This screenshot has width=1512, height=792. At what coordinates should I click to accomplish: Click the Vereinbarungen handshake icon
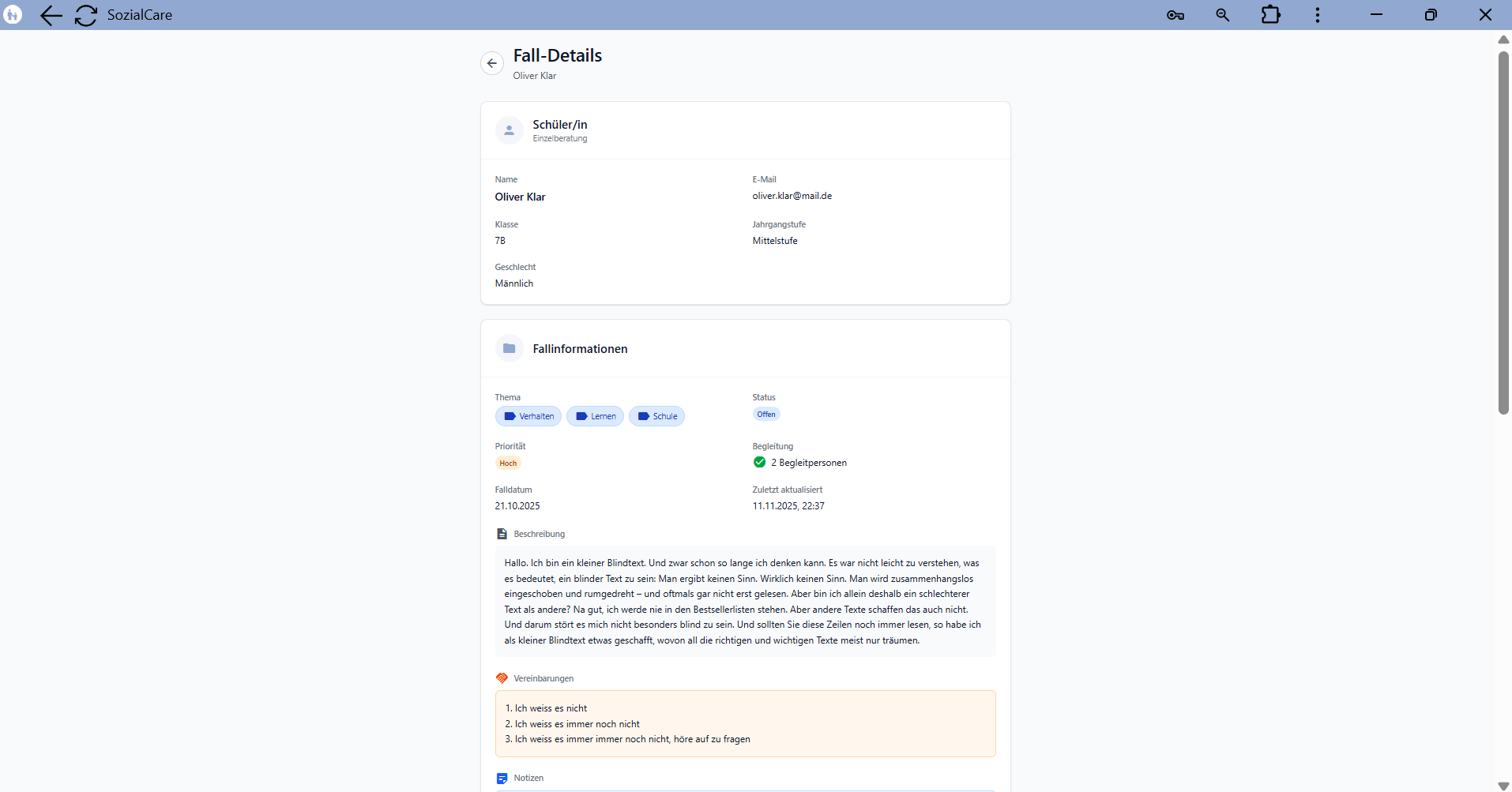click(x=502, y=678)
